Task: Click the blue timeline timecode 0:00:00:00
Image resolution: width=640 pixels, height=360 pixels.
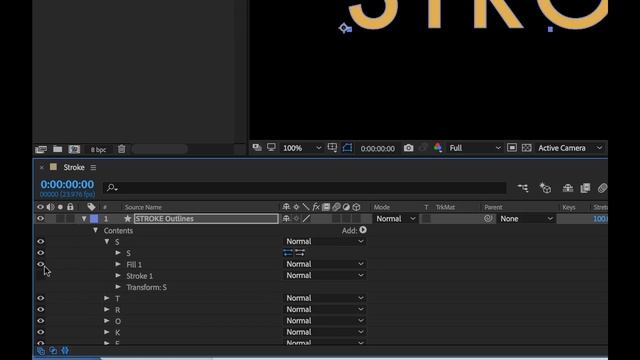Action: tap(67, 184)
